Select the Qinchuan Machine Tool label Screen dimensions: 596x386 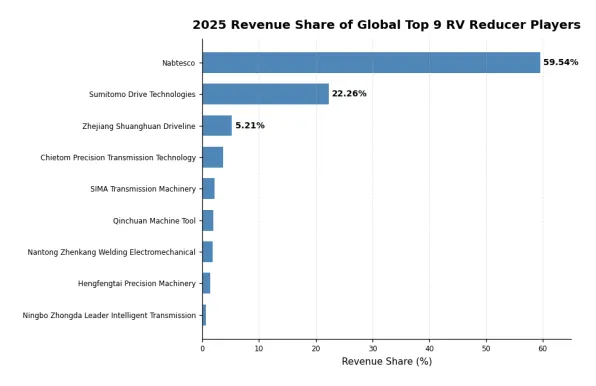pos(154,221)
